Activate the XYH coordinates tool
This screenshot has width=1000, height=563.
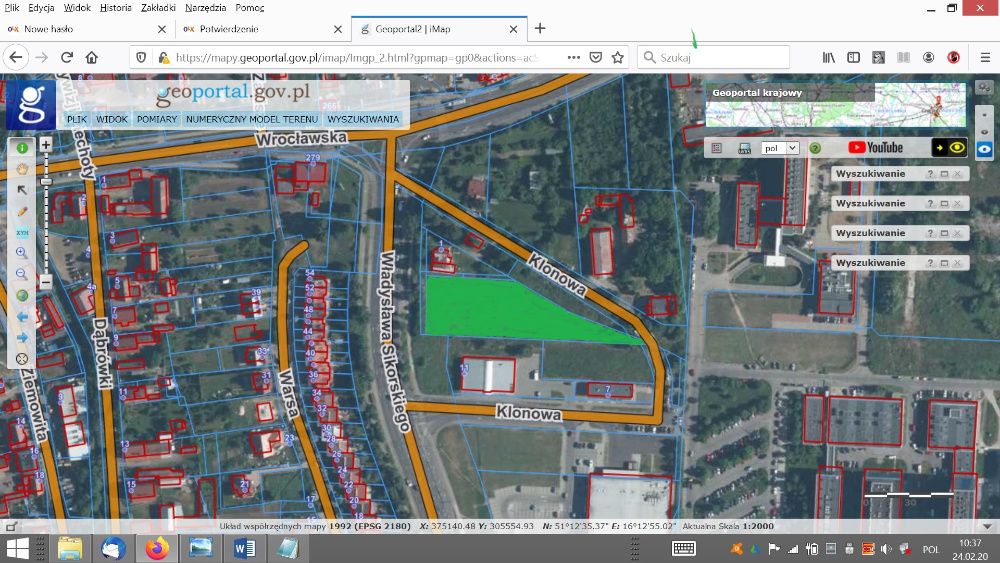[22, 232]
